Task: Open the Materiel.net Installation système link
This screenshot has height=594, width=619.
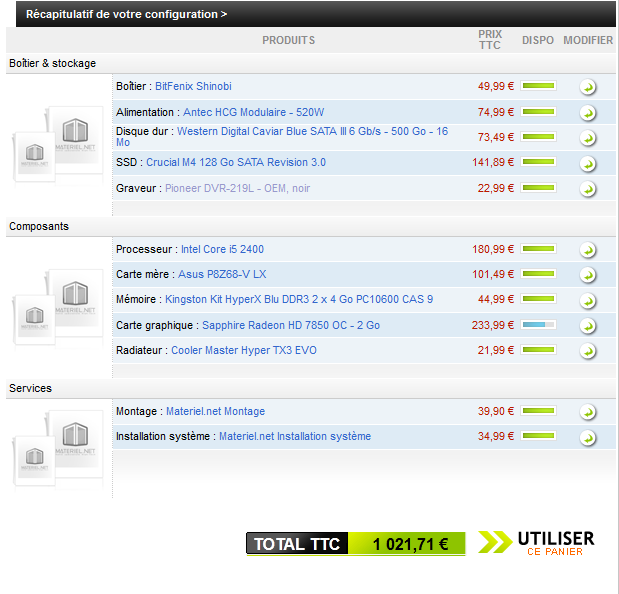Action: [x=294, y=436]
